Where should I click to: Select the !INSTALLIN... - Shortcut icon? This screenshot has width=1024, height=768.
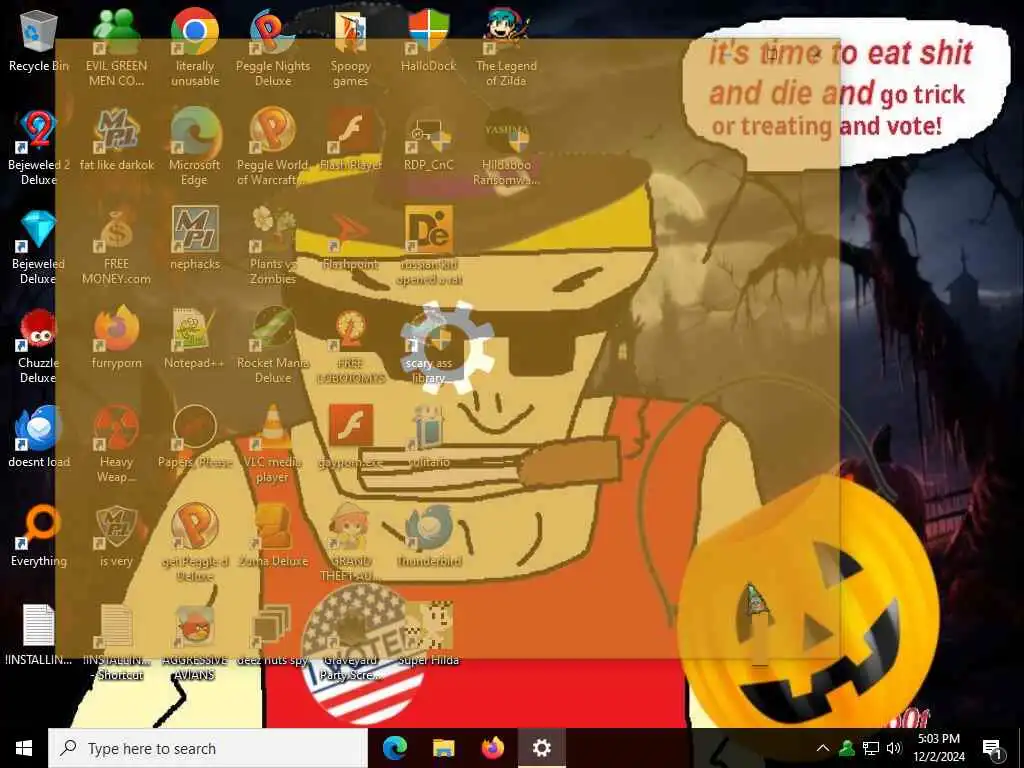tap(116, 643)
